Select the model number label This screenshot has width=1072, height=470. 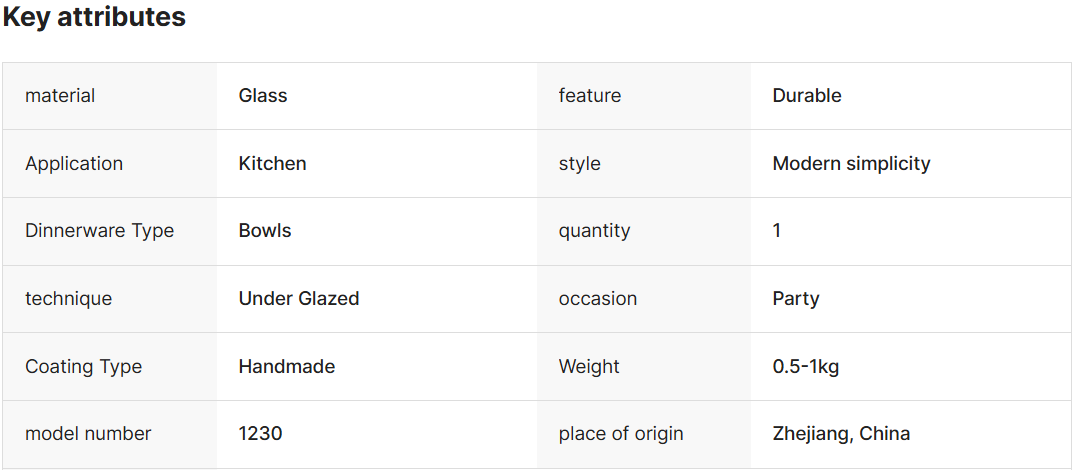click(x=88, y=434)
